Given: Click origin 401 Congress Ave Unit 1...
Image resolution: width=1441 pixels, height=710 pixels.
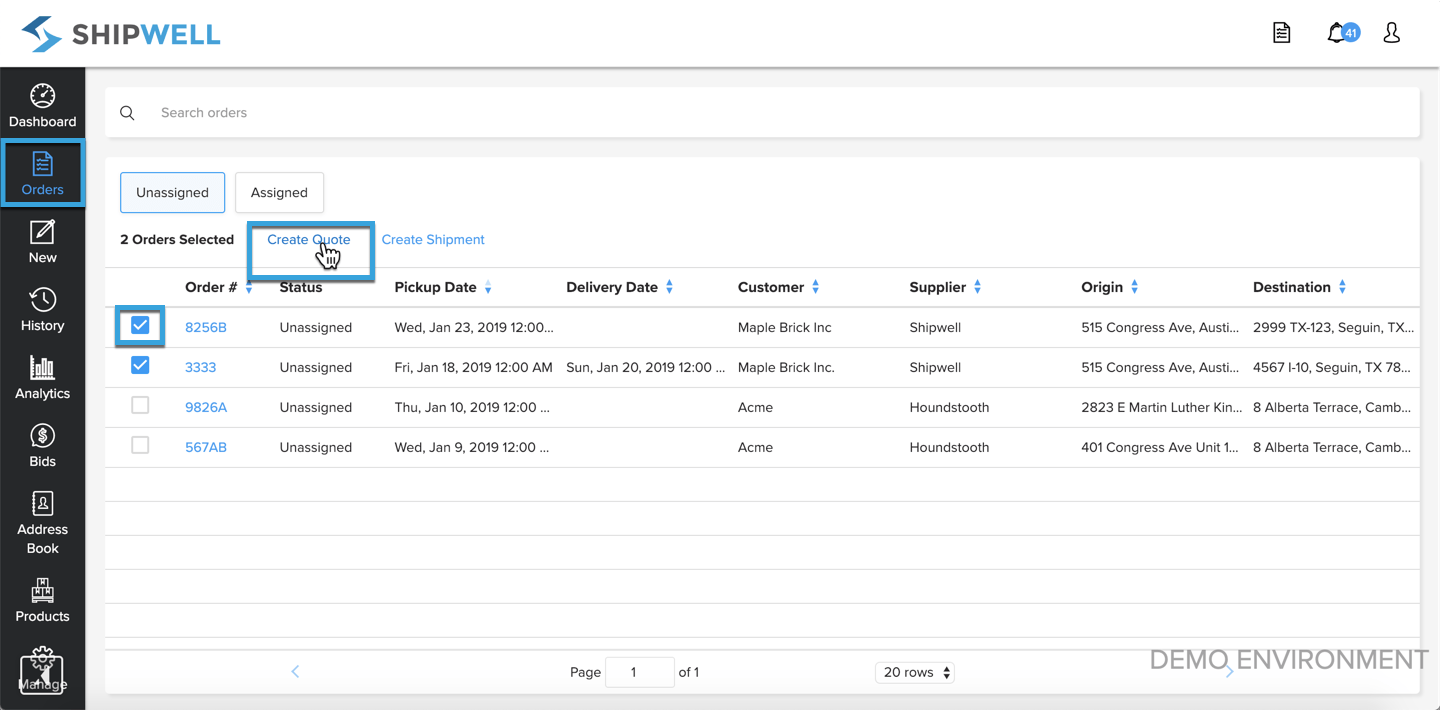Looking at the screenshot, I should click(x=1160, y=447).
